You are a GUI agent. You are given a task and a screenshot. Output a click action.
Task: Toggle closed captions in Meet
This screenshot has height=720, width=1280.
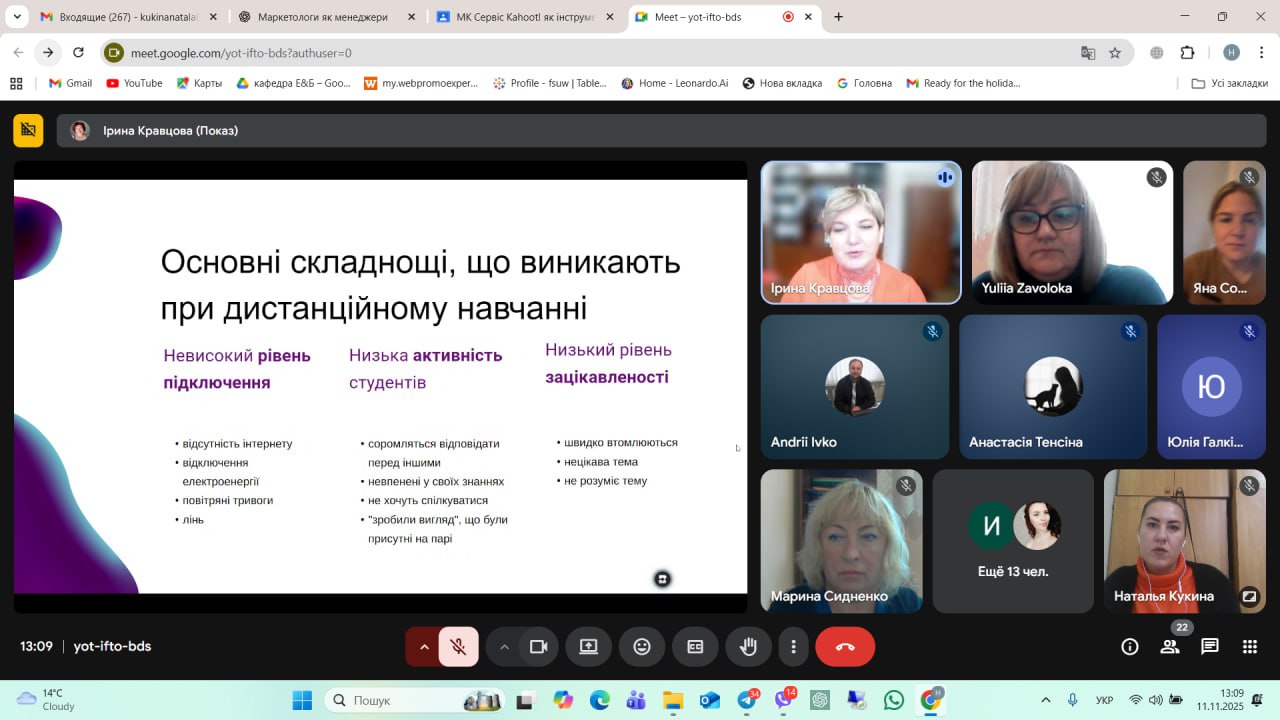point(695,647)
